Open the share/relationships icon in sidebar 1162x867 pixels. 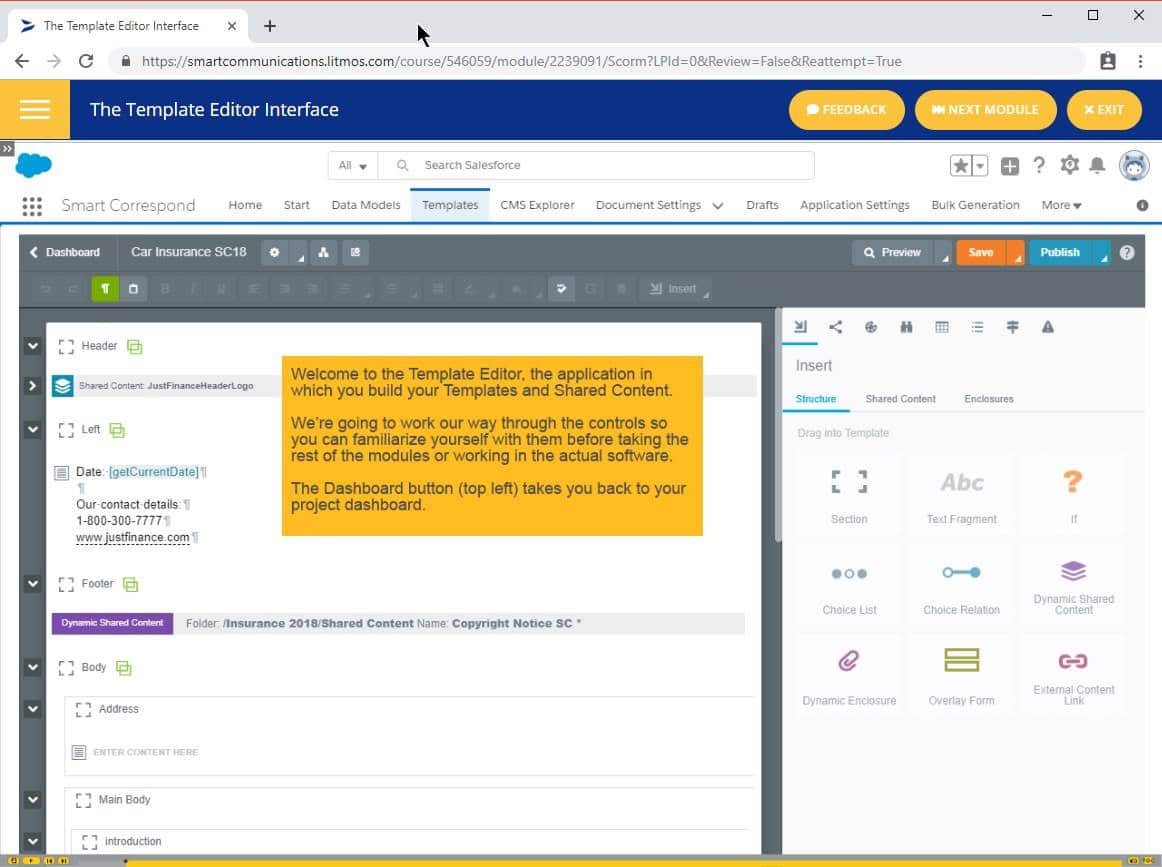click(835, 327)
